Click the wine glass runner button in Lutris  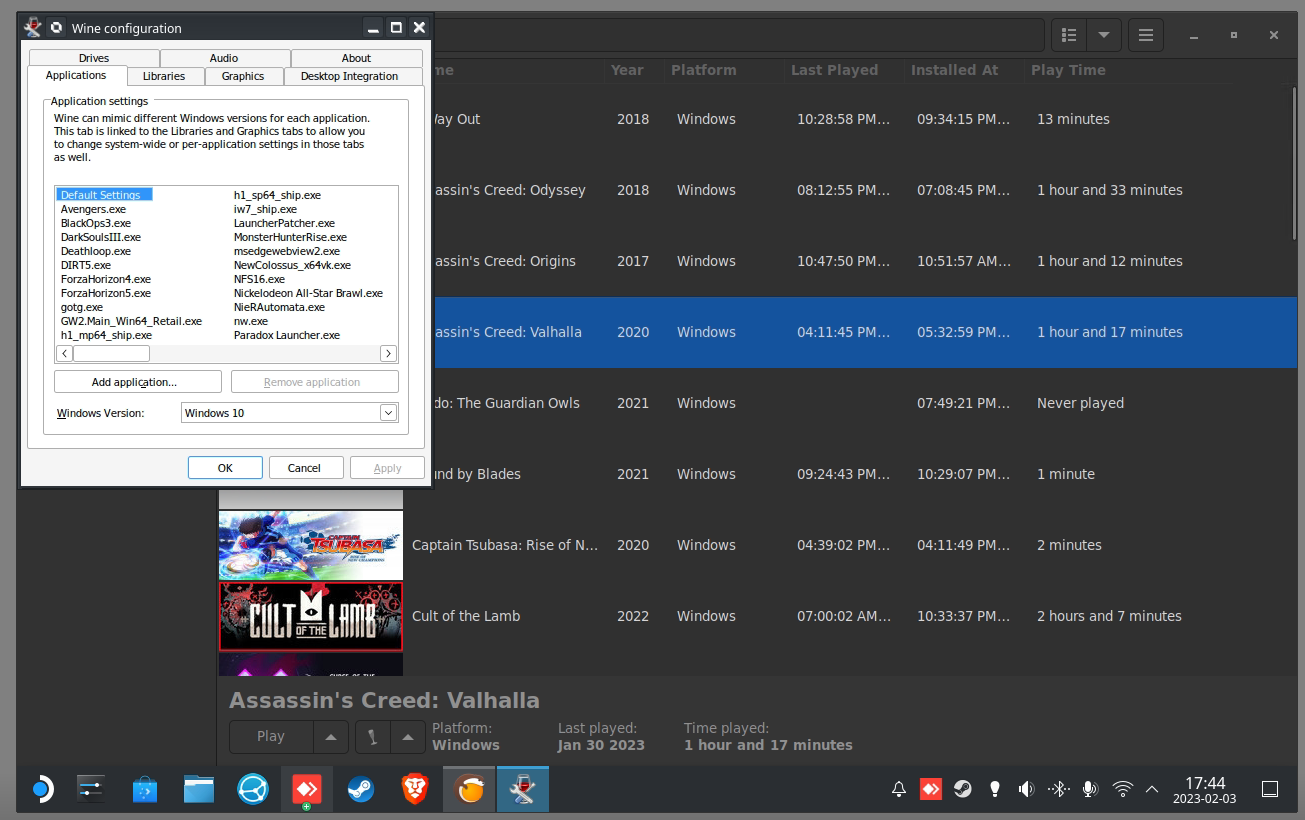tap(373, 737)
